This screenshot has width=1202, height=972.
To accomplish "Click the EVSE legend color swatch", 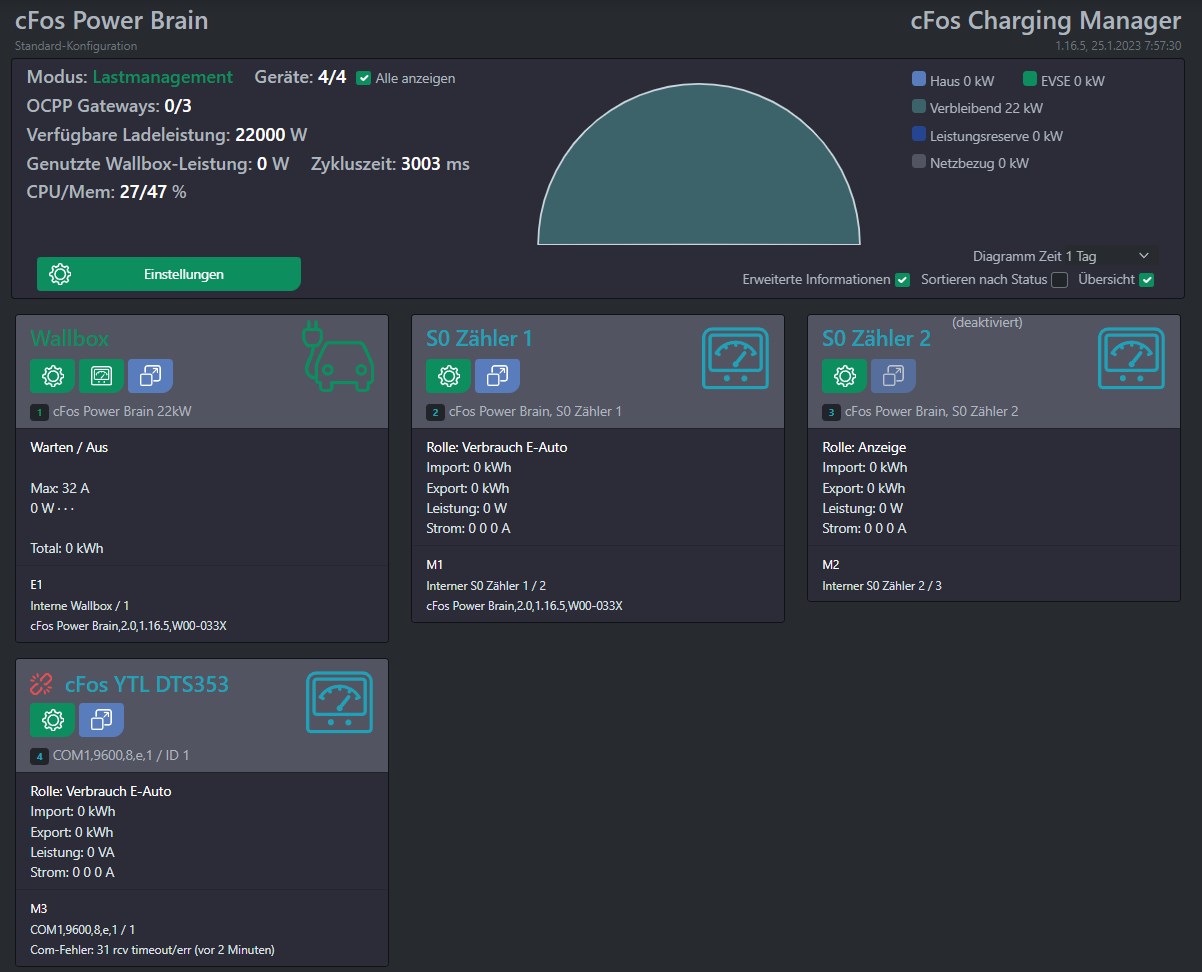I will coord(1030,80).
